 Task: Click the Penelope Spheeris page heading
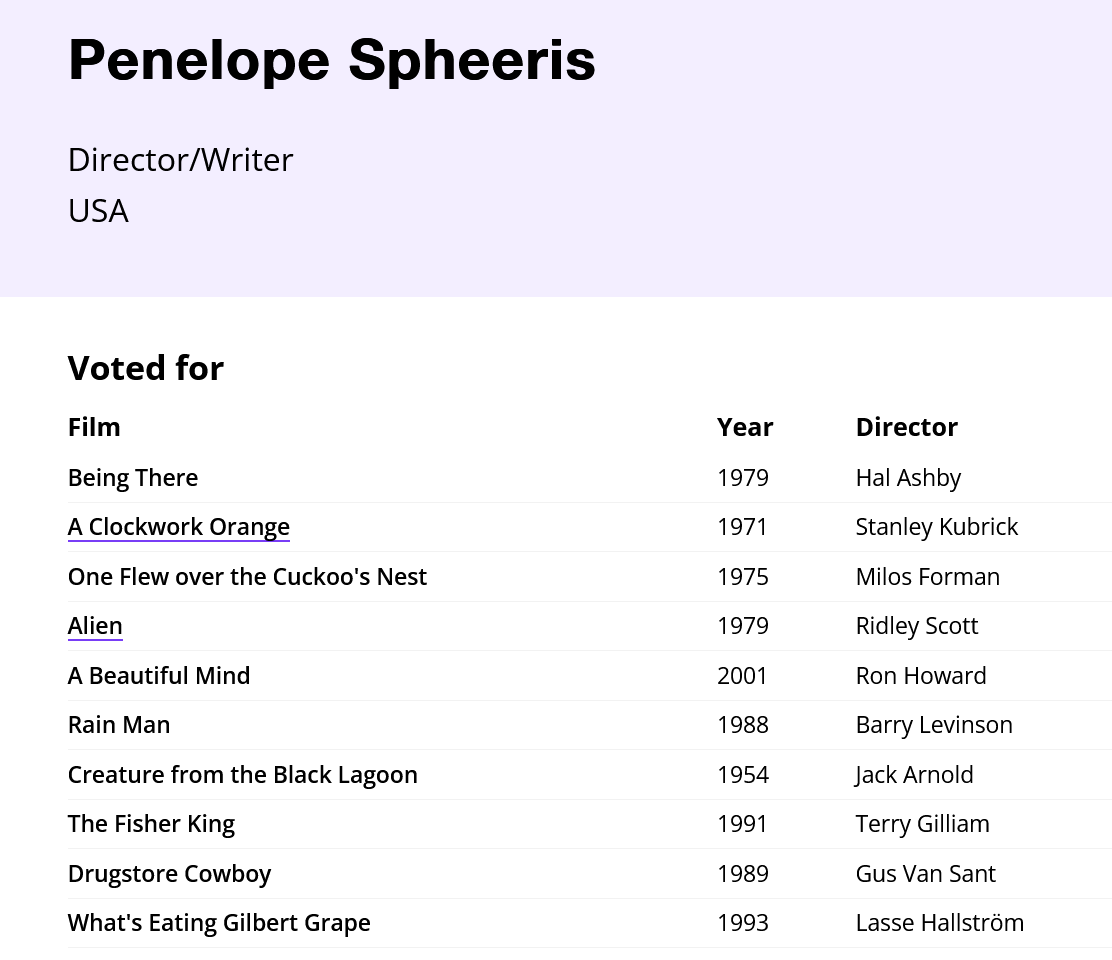pos(332,60)
